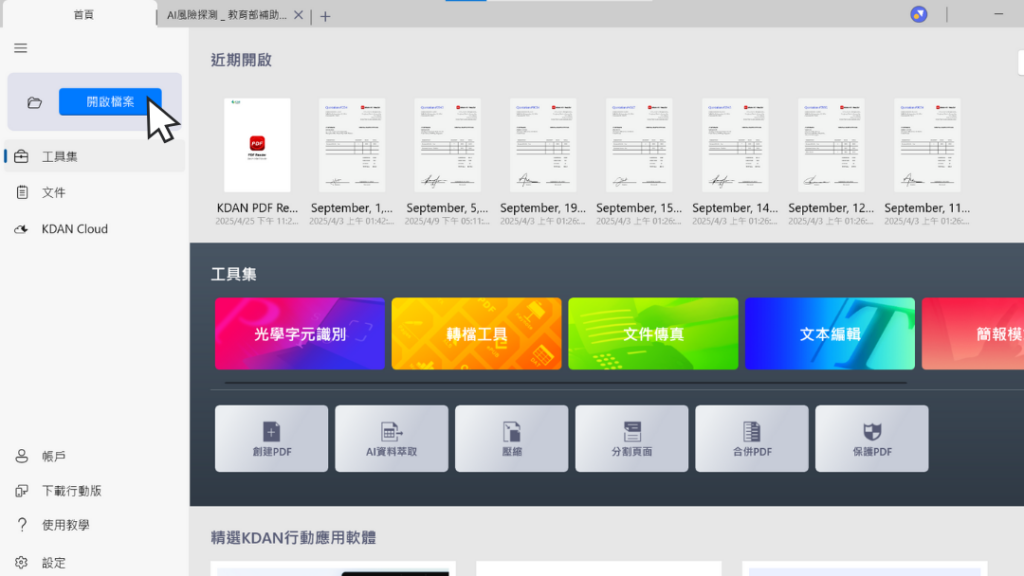Click the user avatar icon in title bar

coord(919,14)
